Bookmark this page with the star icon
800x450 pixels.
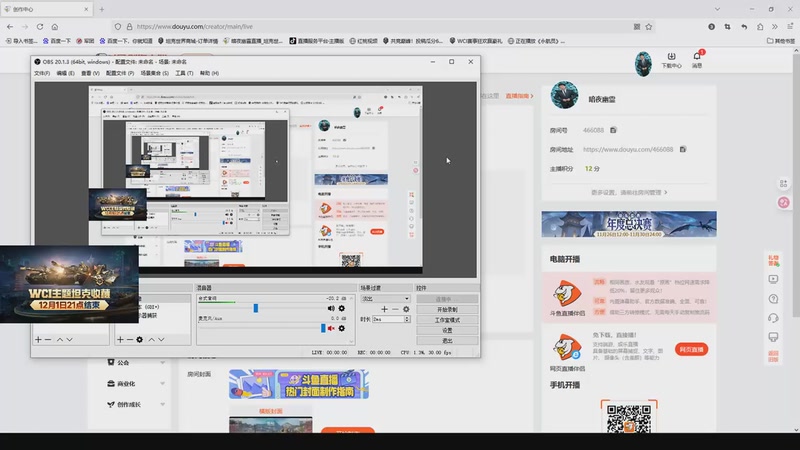tap(648, 27)
